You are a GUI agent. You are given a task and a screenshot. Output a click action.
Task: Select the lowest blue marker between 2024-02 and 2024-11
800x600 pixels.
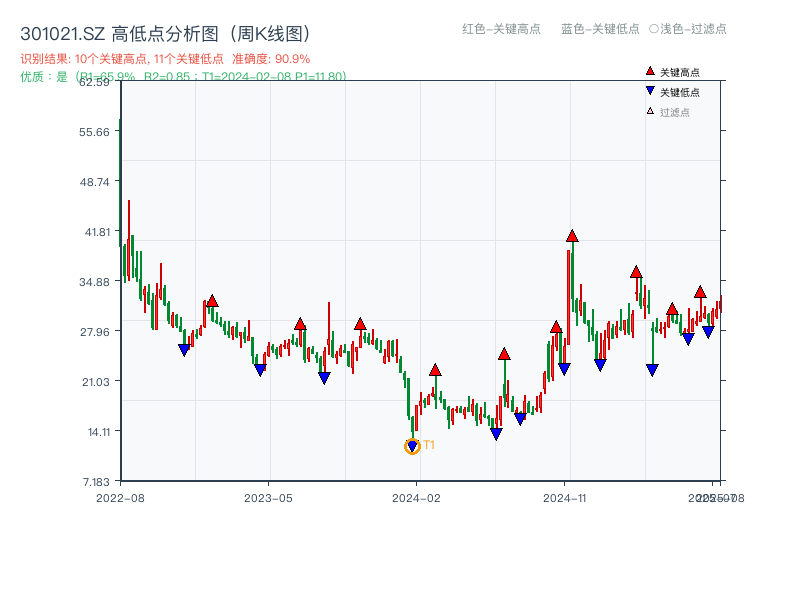[x=496, y=434]
